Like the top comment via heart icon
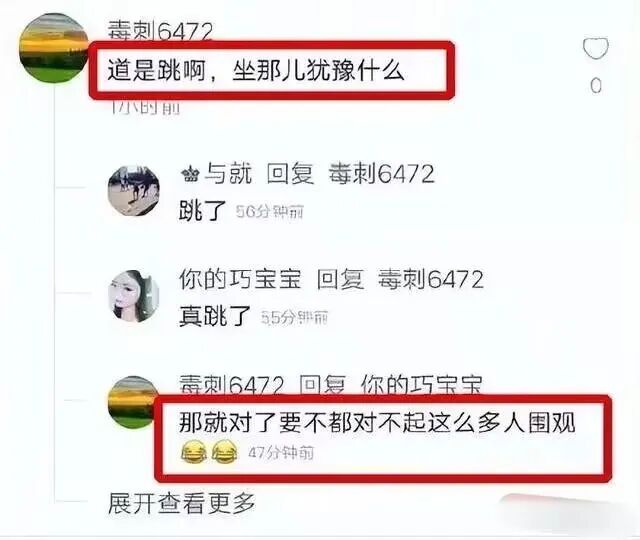640x540 pixels. tap(596, 49)
